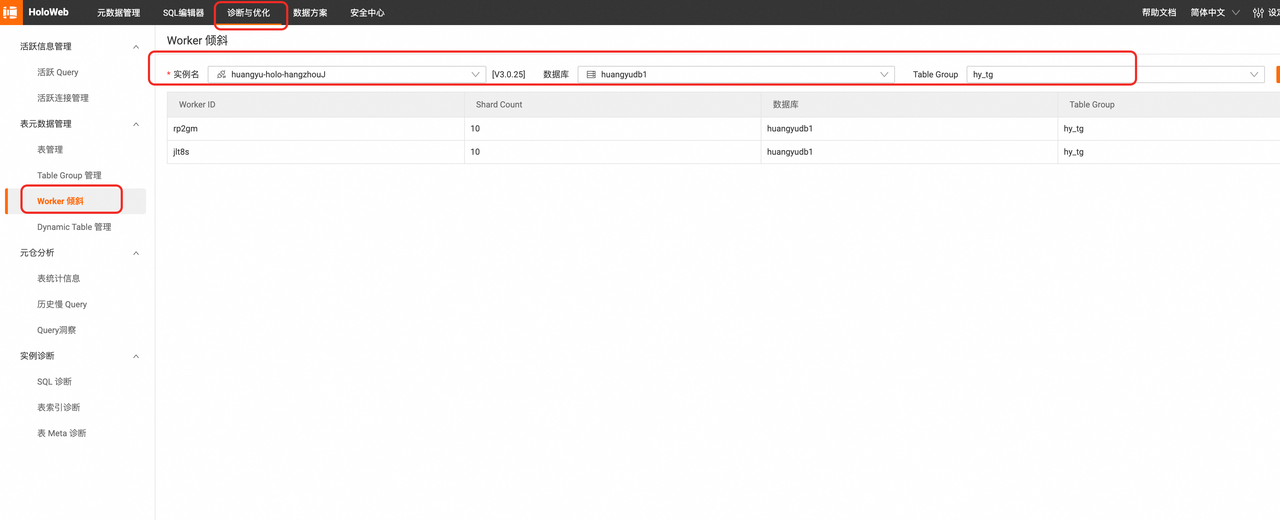This screenshot has width=1280, height=520.
Task: Open 表统计信息 in sidebar
Action: click(x=58, y=279)
